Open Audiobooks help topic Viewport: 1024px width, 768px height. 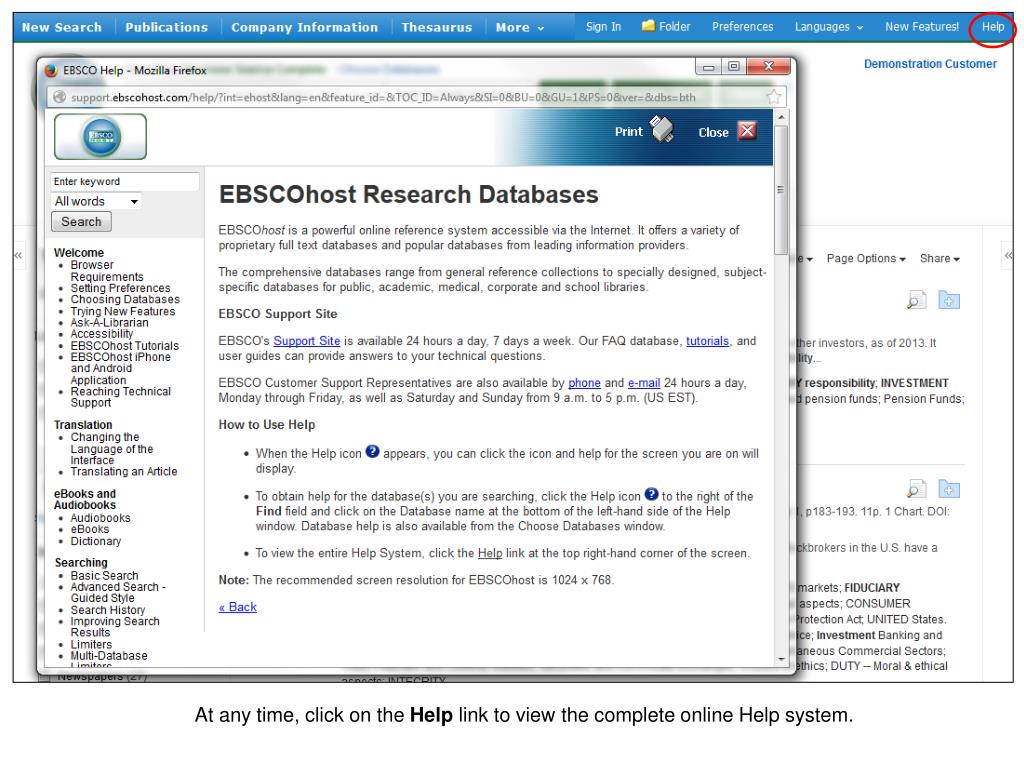101,518
